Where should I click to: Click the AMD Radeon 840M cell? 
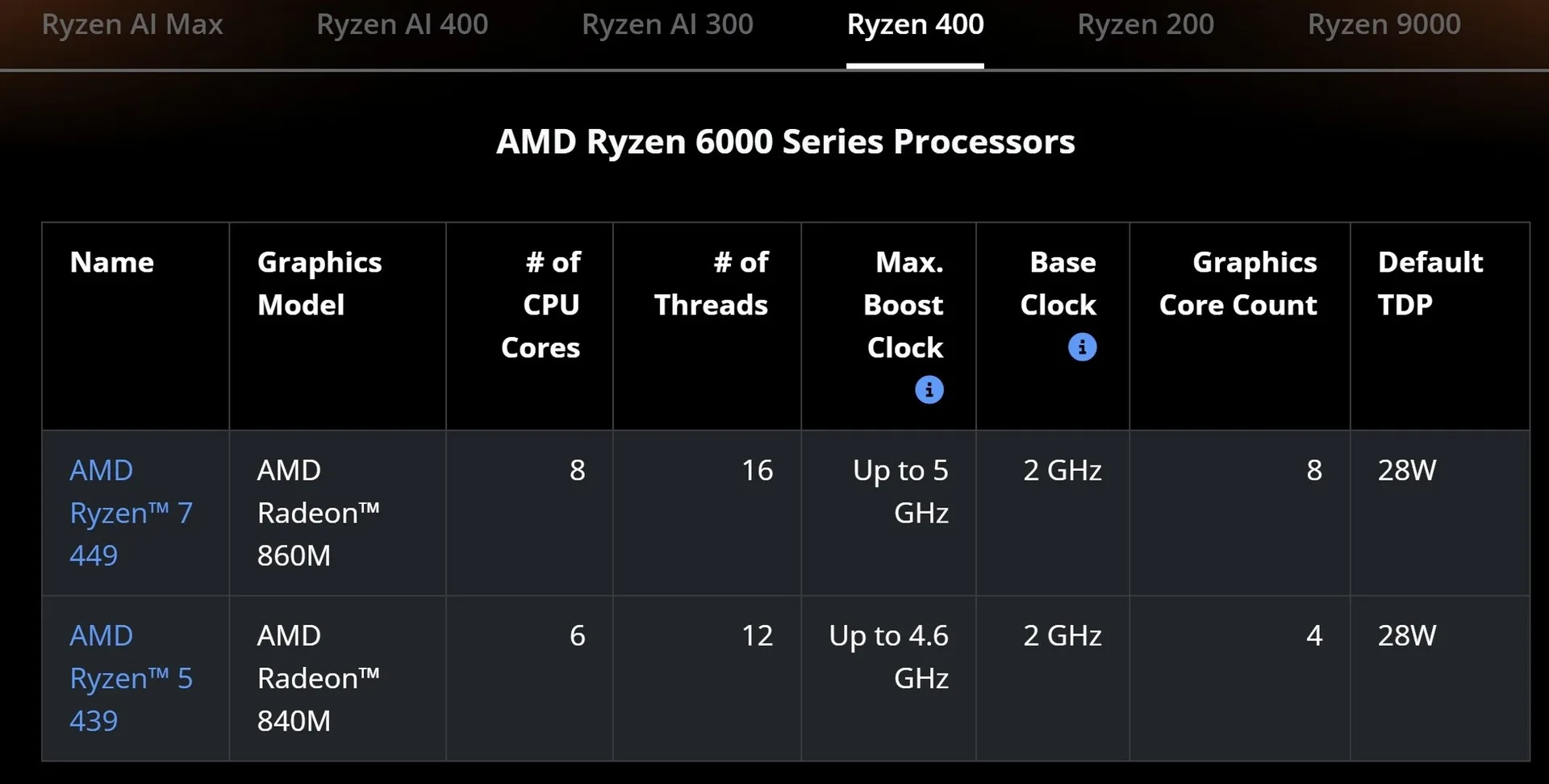337,678
